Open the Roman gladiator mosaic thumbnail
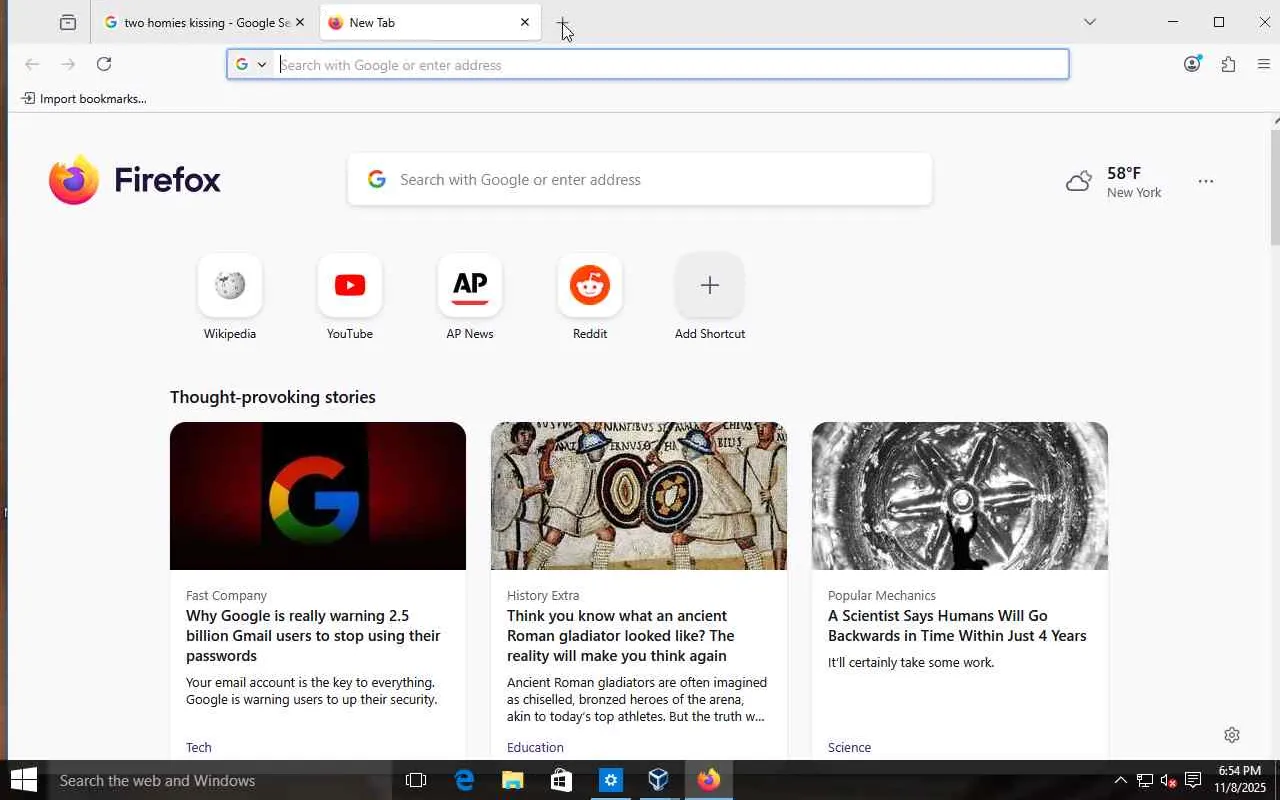Screen dimensions: 1280x800 click(x=639, y=496)
